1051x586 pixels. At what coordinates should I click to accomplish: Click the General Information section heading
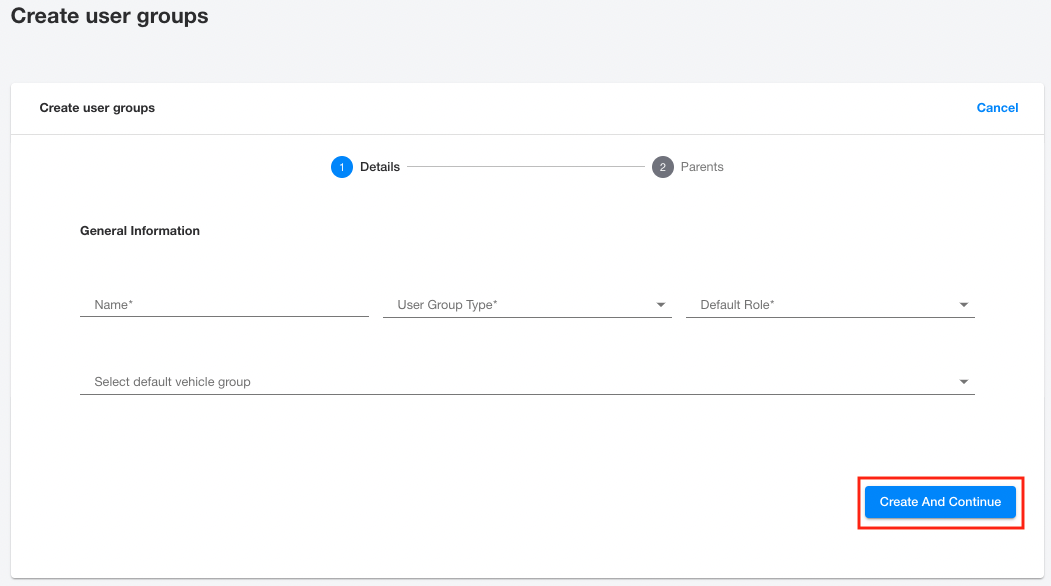coord(140,231)
